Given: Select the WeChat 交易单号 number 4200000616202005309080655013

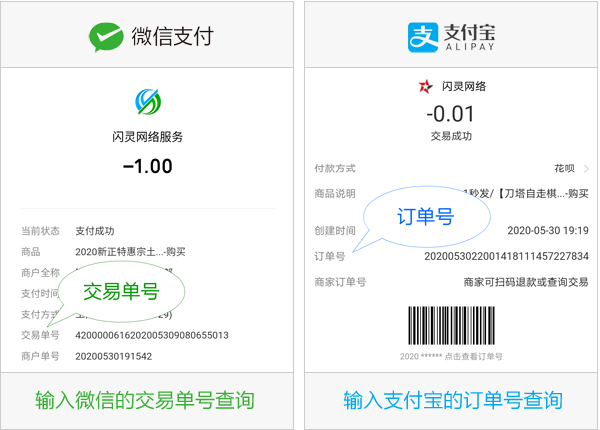Looking at the screenshot, I should click(152, 336).
